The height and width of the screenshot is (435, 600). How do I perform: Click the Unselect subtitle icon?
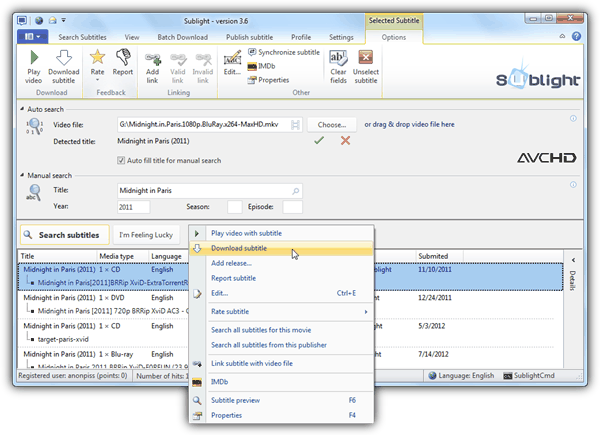click(366, 57)
